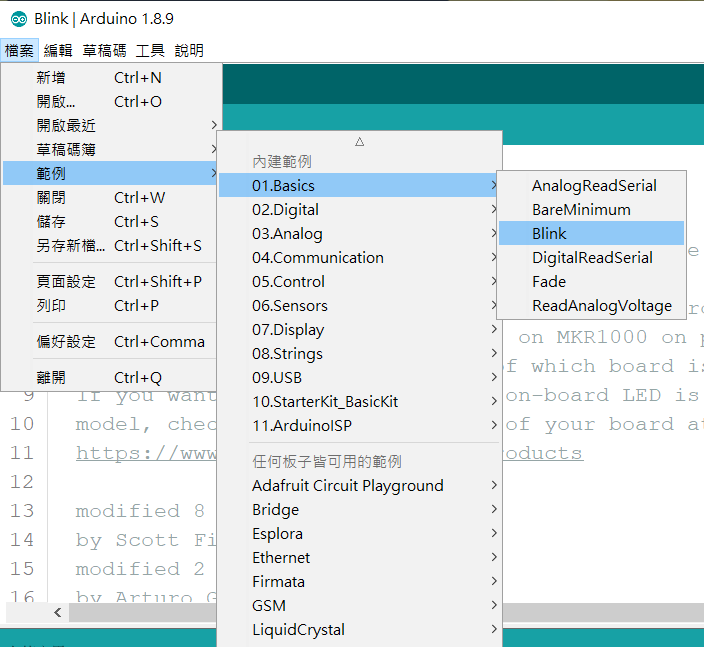This screenshot has height=647, width=704.
Task: Click the 'on MKR1000' comment text
Action: pyautogui.click(x=583, y=337)
